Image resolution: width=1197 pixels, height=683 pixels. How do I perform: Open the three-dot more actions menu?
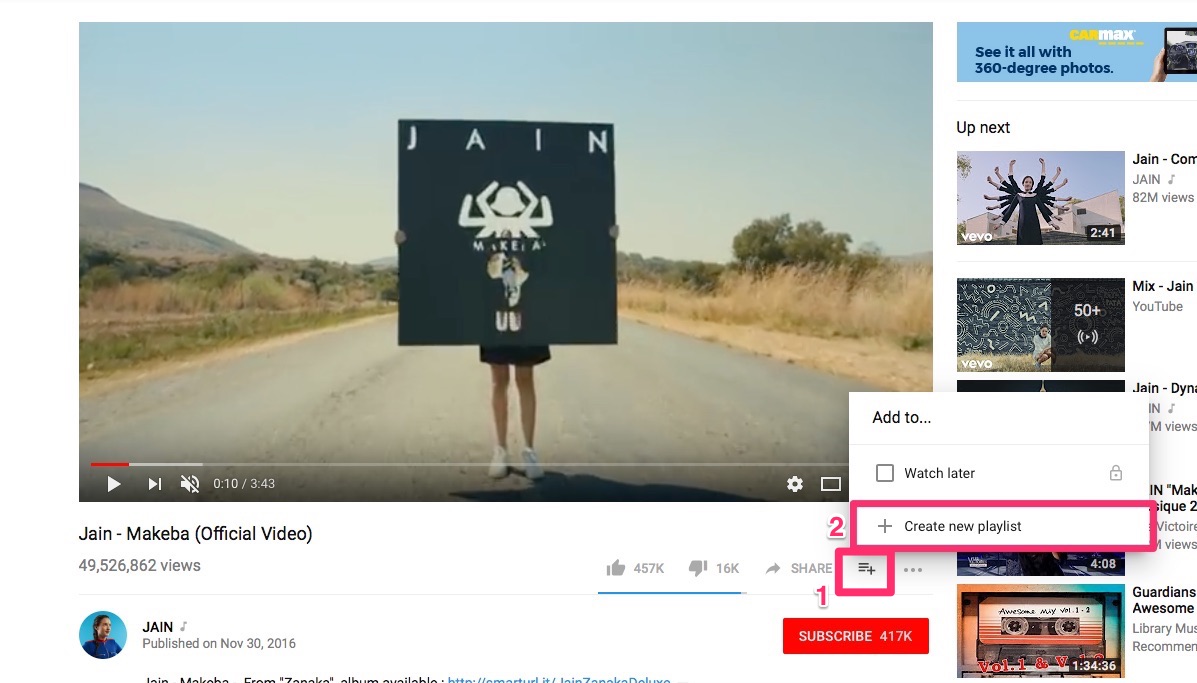(x=913, y=569)
